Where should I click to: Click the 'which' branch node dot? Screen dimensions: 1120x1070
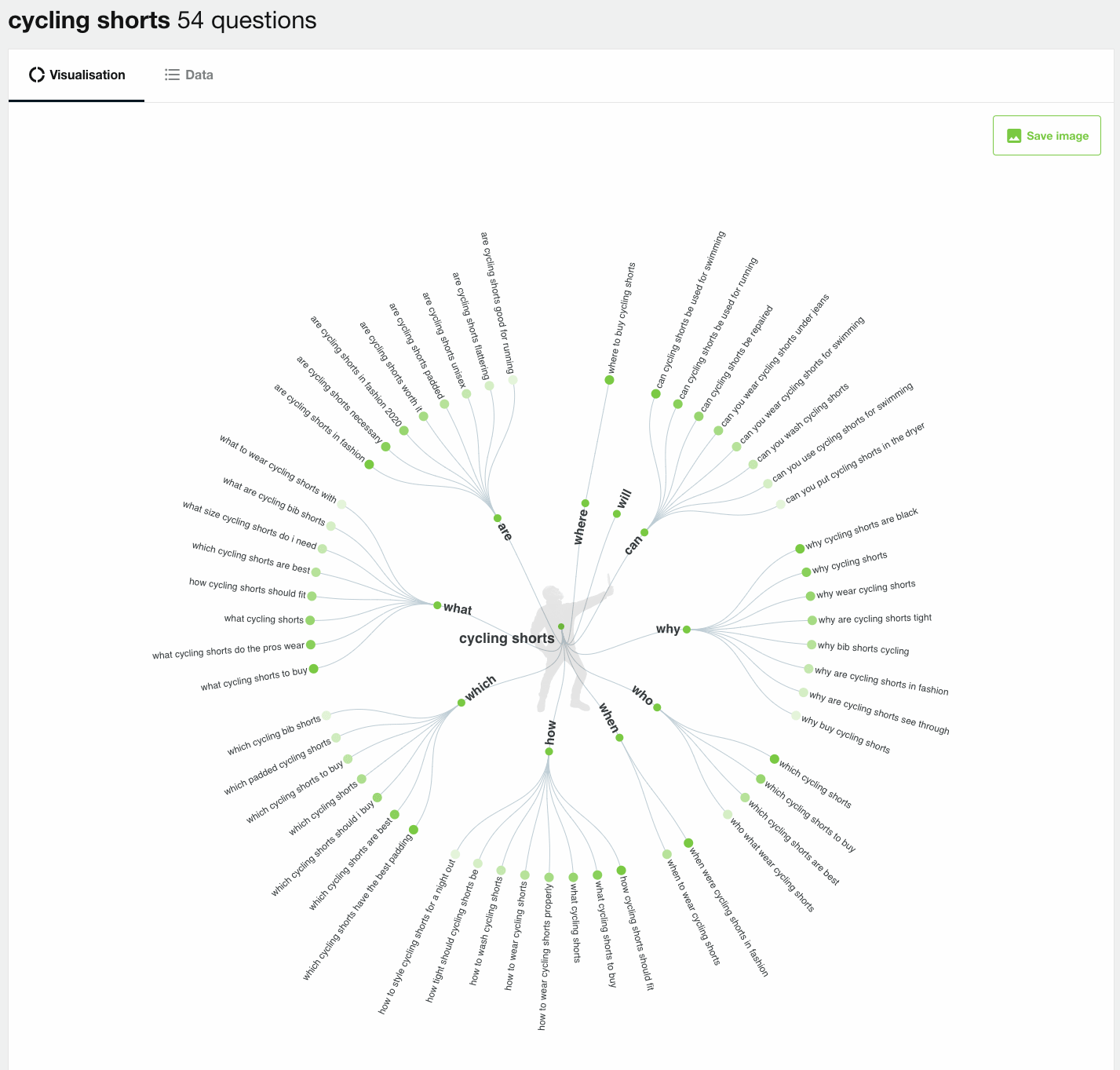(461, 703)
